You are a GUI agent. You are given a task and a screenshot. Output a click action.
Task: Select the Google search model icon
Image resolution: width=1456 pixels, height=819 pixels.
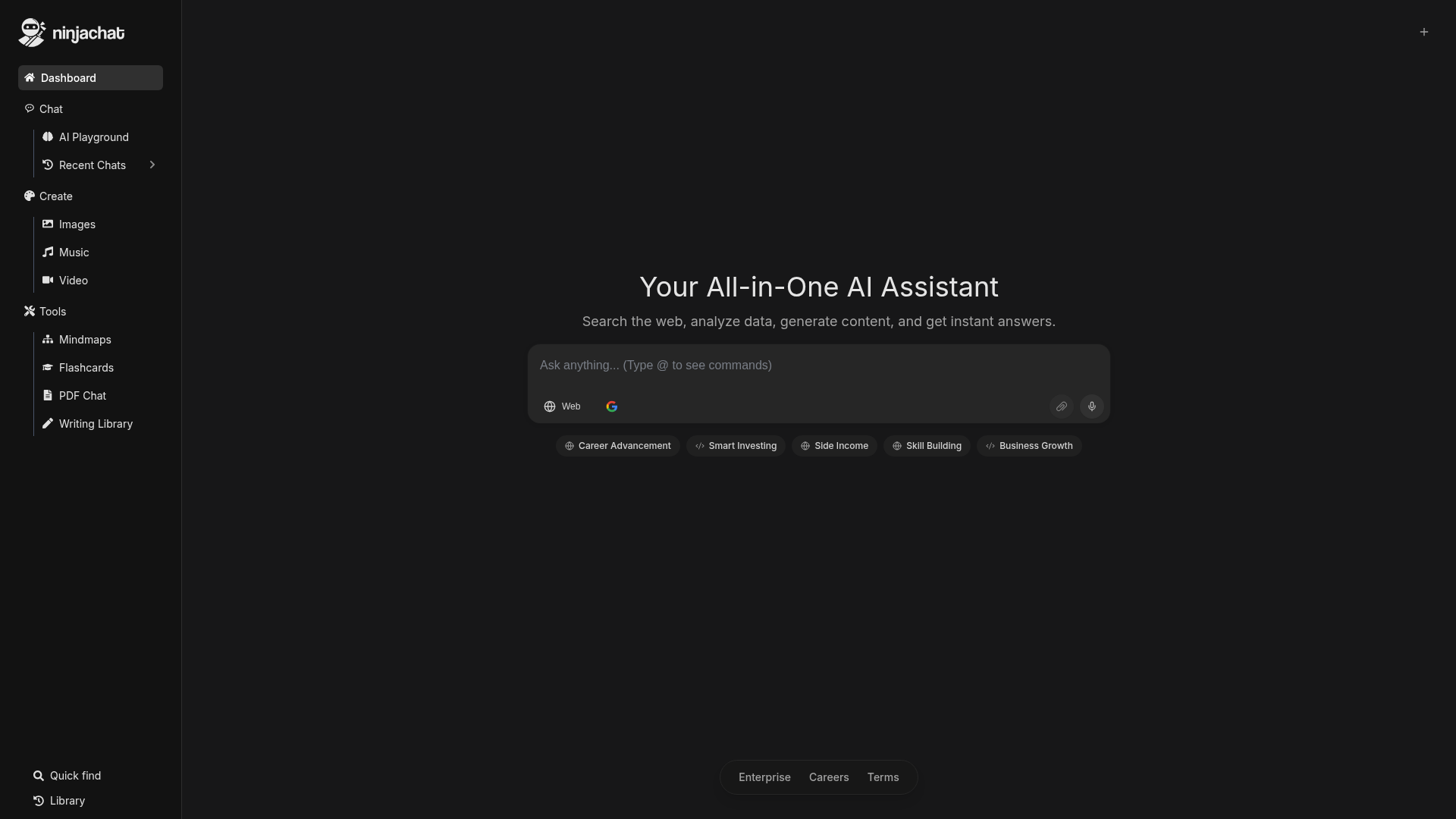pos(612,406)
